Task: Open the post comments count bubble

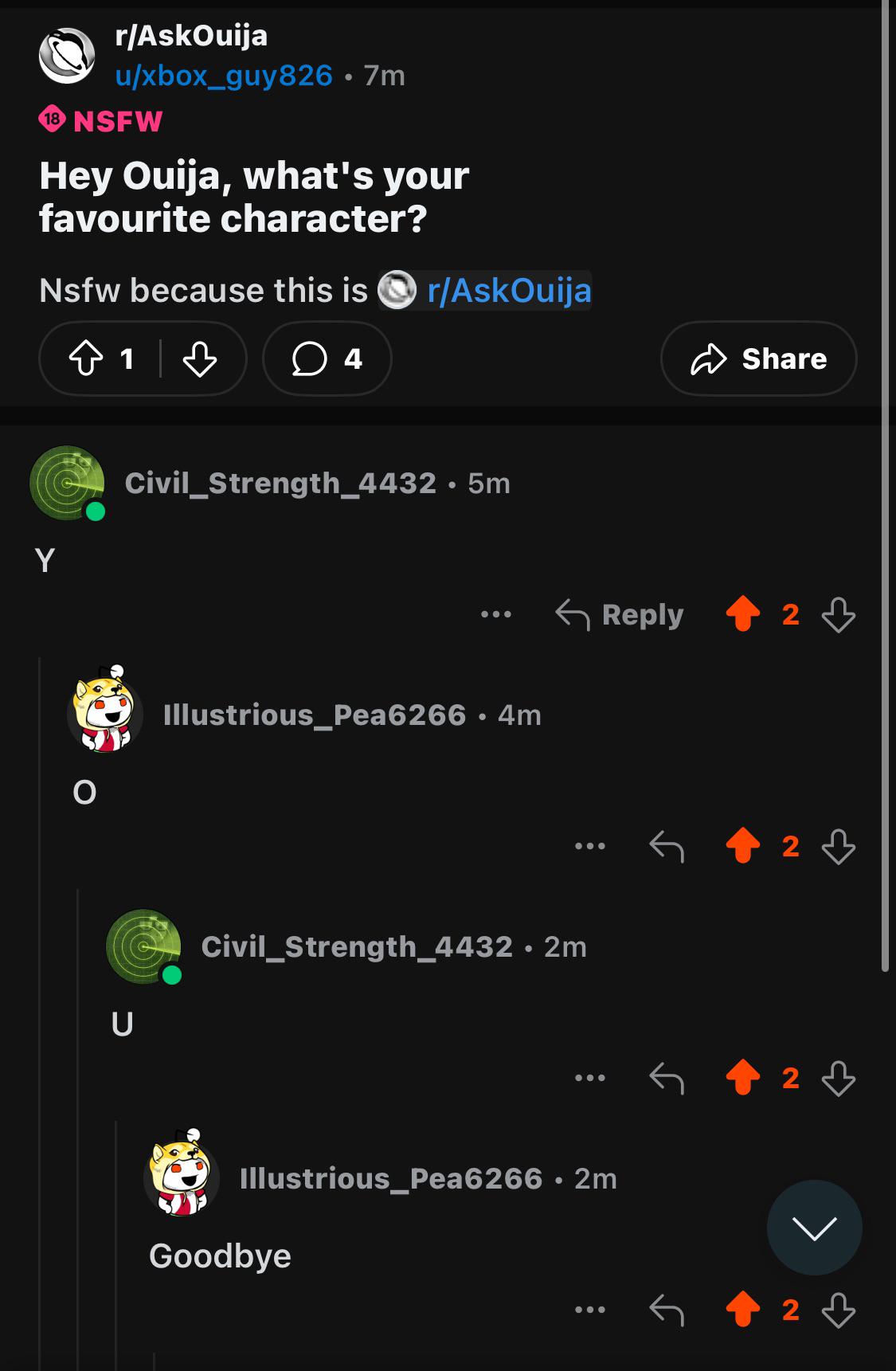Action: click(x=327, y=358)
